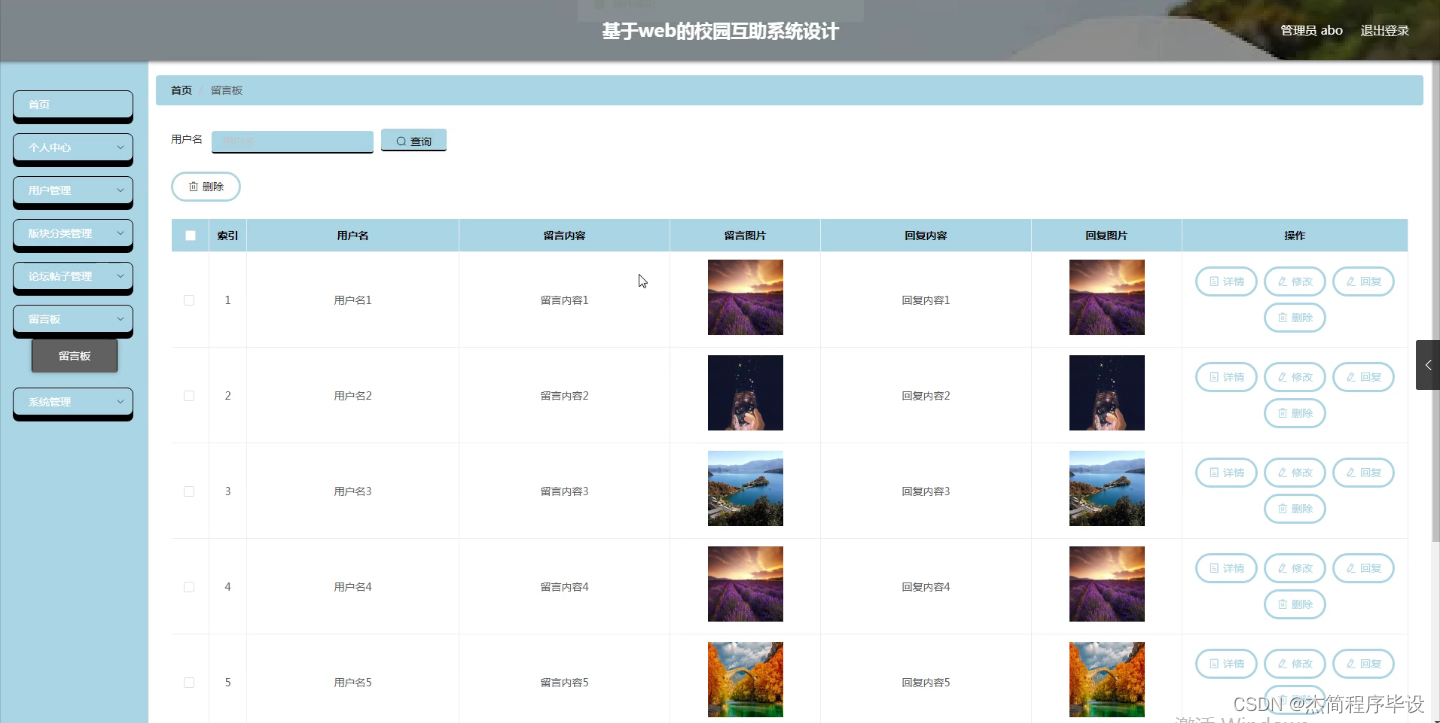Click the delete icon on row 4's 删除 button
The height and width of the screenshot is (723, 1440).
tap(1282, 604)
